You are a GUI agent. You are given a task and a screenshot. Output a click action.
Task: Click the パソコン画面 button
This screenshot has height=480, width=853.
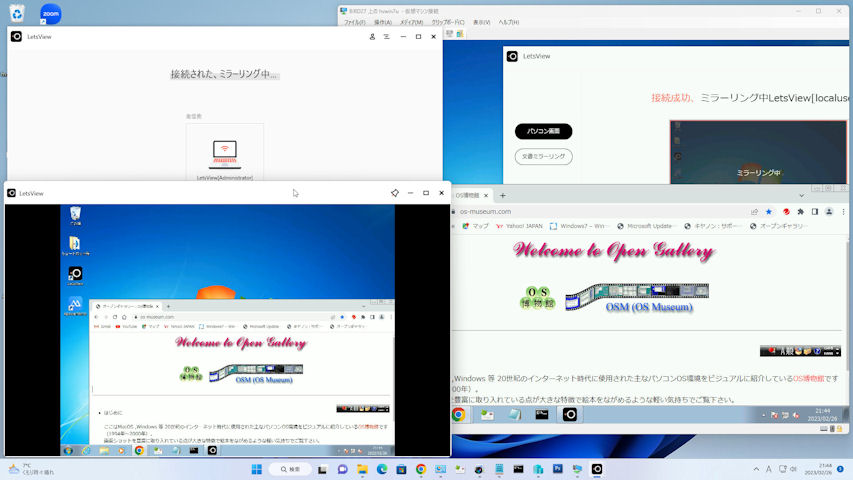(x=543, y=131)
